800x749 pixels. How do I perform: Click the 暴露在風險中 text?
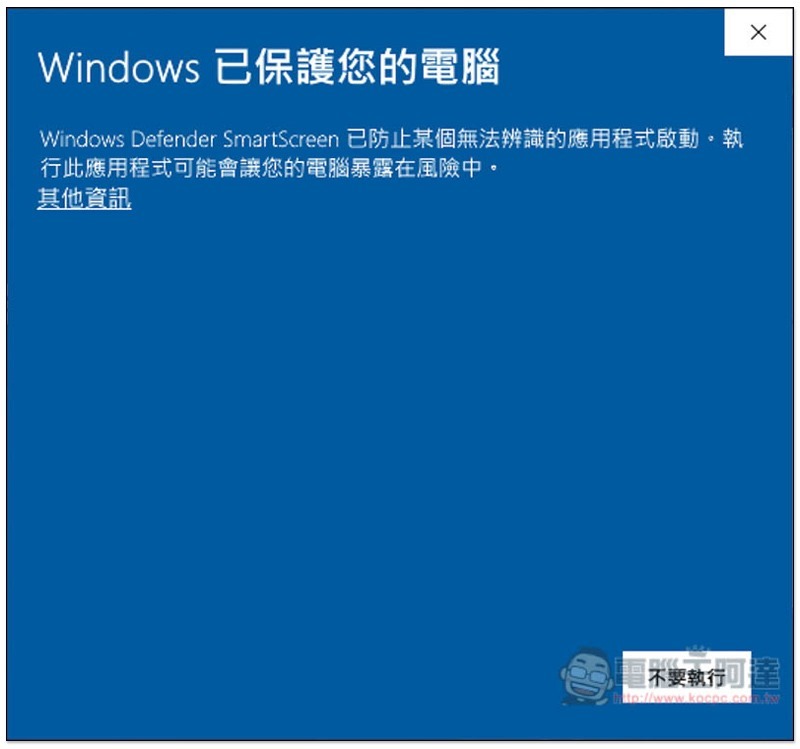coord(416,168)
